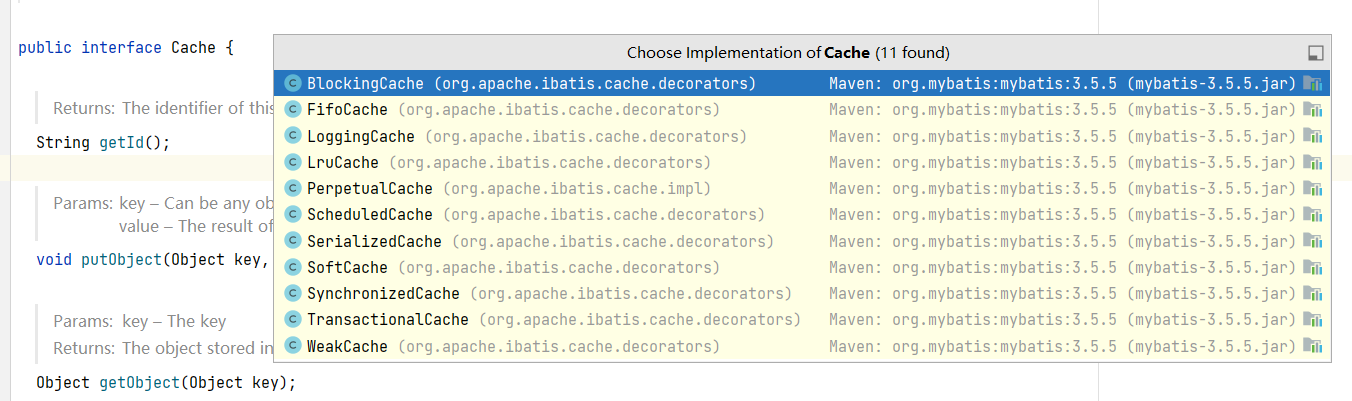Select ScheduledCache implementation entry
The image size is (1352, 401).
click(369, 214)
